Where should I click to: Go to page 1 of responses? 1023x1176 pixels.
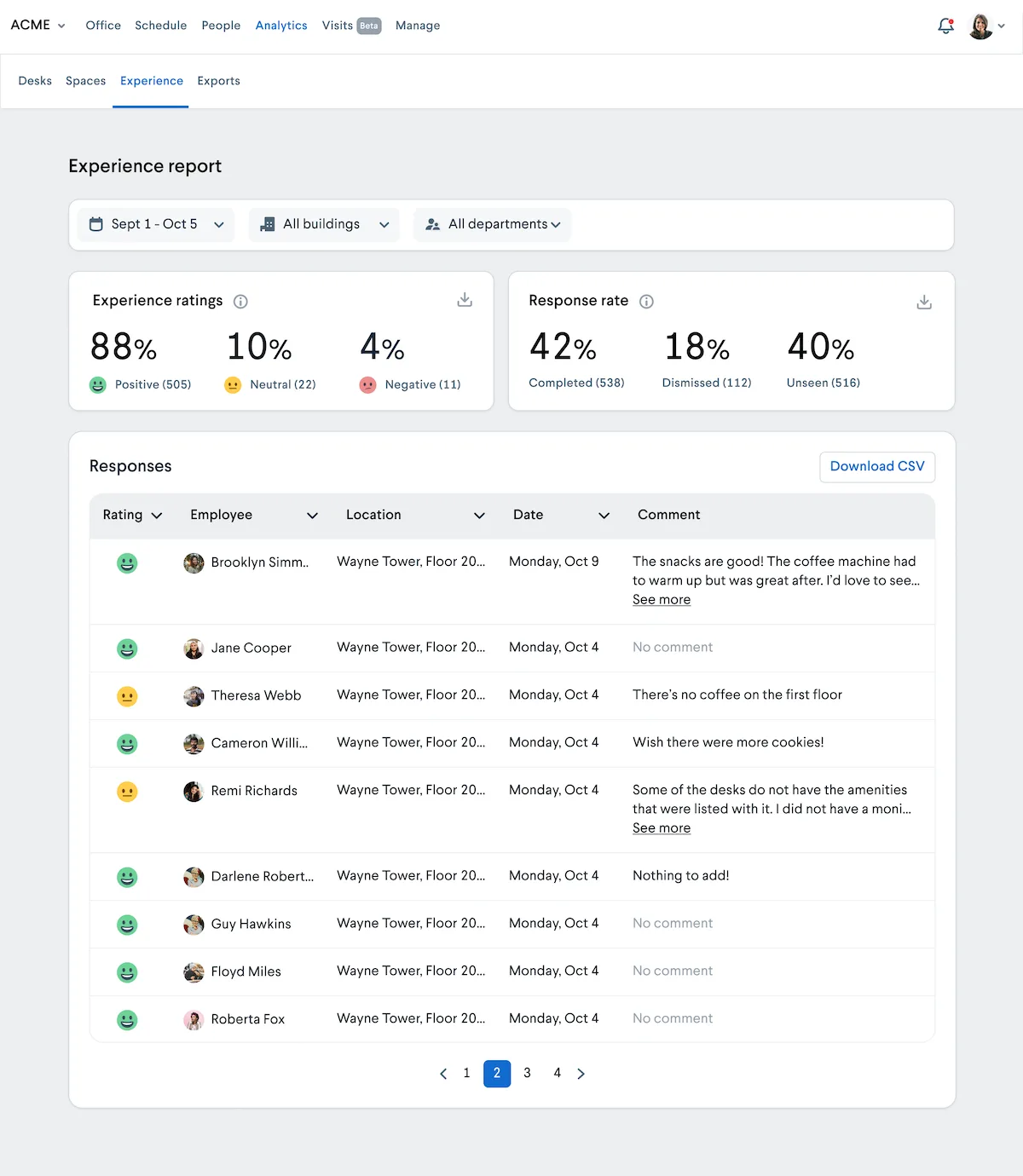click(466, 1074)
